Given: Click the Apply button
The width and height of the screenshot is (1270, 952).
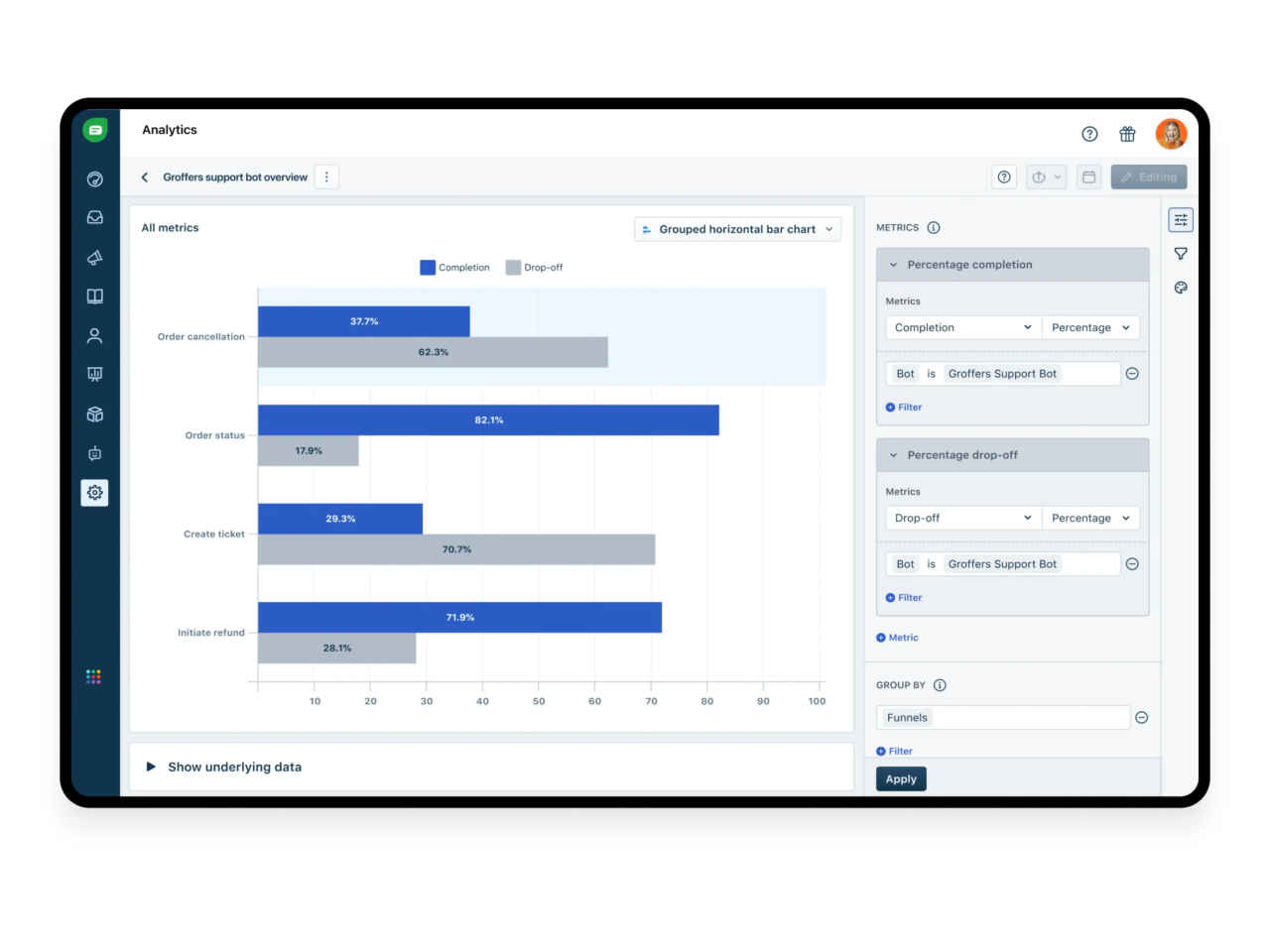Looking at the screenshot, I should [x=900, y=778].
